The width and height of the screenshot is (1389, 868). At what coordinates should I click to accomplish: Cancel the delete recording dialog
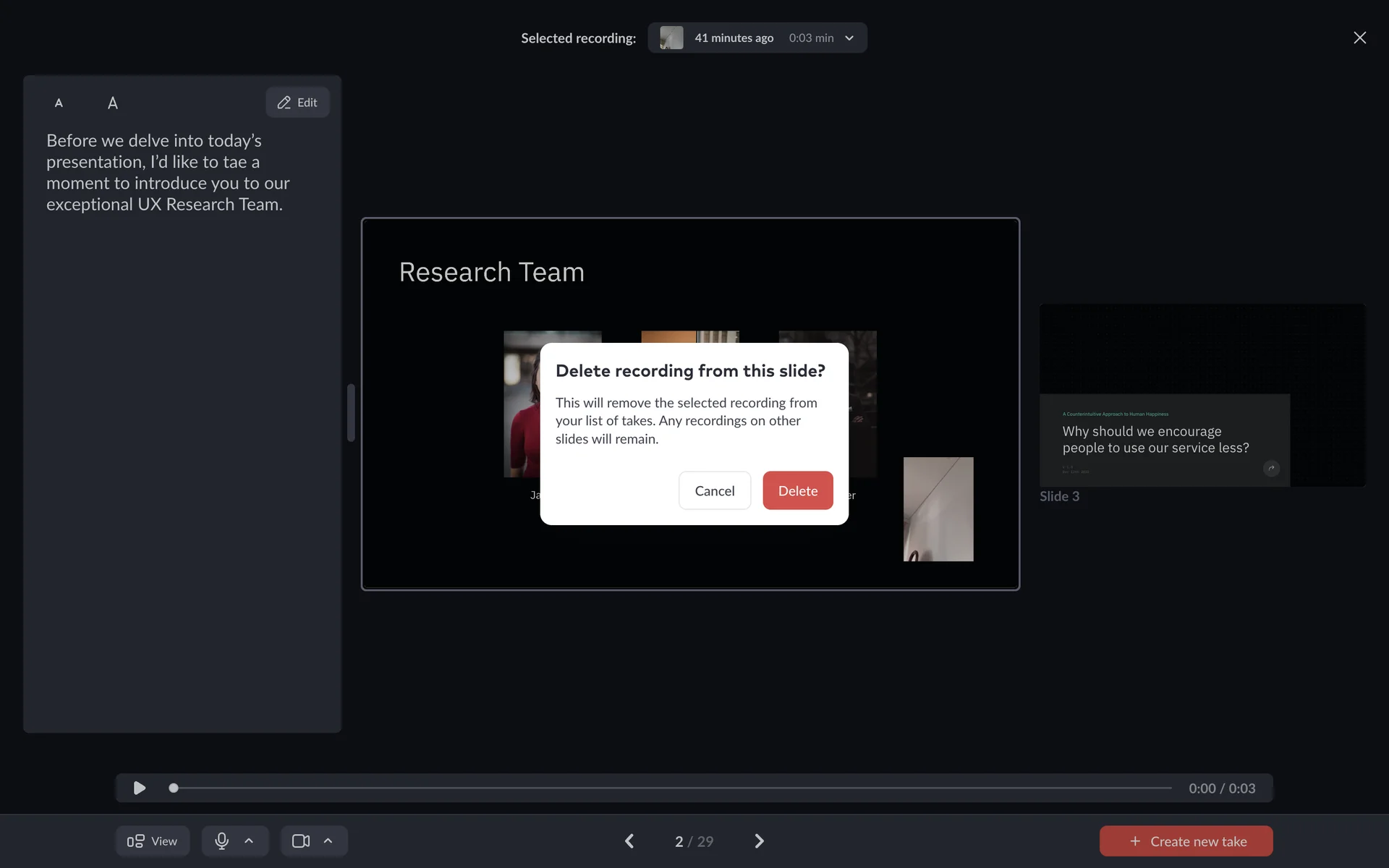pyautogui.click(x=714, y=490)
